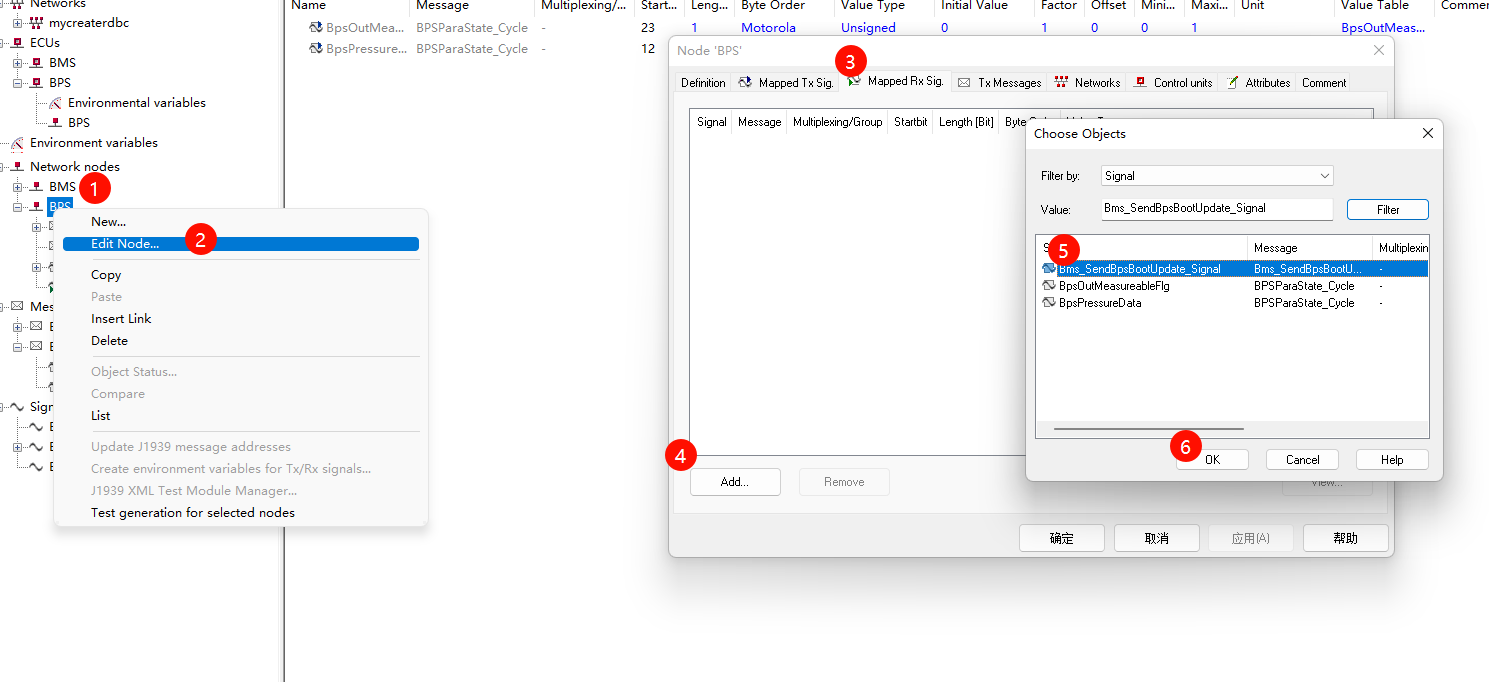Click the 确定 button

(1062, 538)
